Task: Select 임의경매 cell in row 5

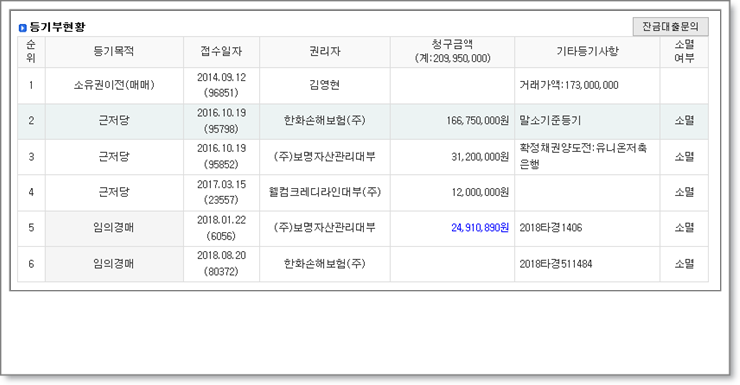Action: (x=114, y=228)
